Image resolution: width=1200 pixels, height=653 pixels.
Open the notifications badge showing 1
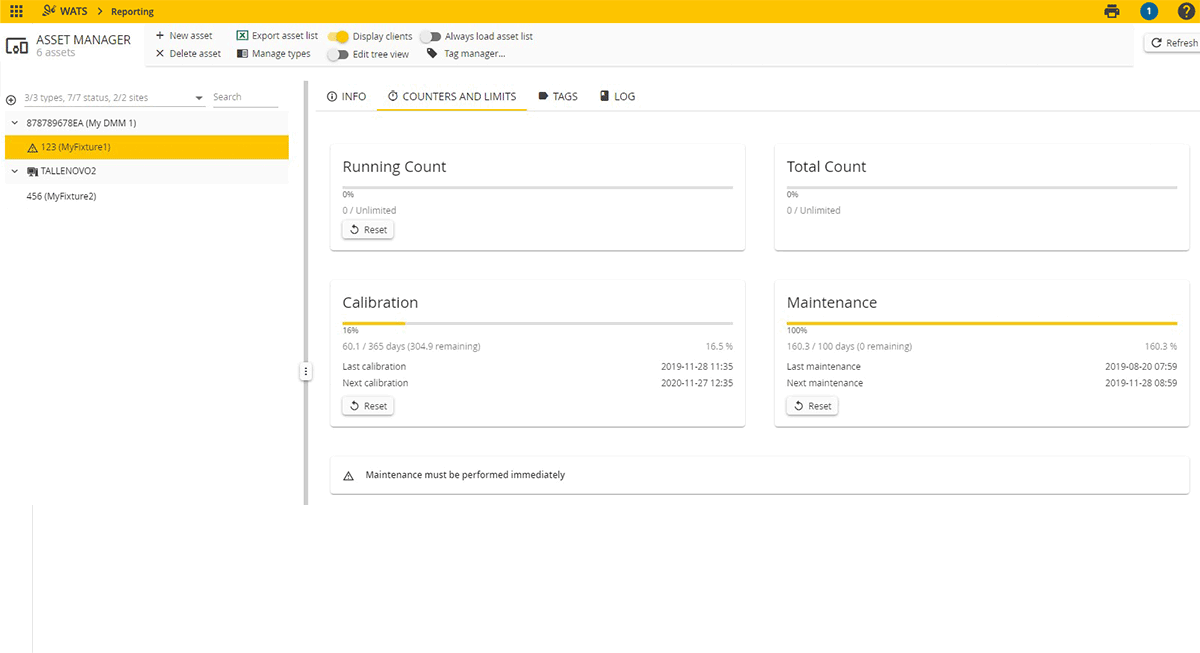click(1149, 11)
